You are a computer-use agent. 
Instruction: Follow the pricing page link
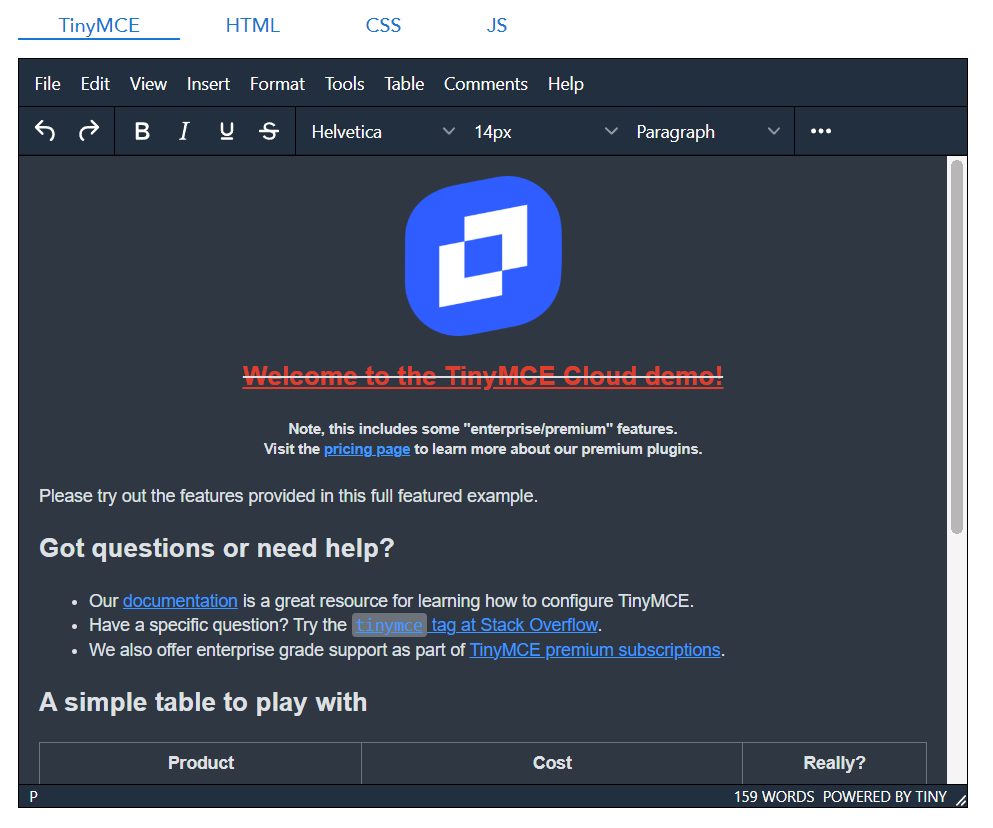tap(367, 449)
